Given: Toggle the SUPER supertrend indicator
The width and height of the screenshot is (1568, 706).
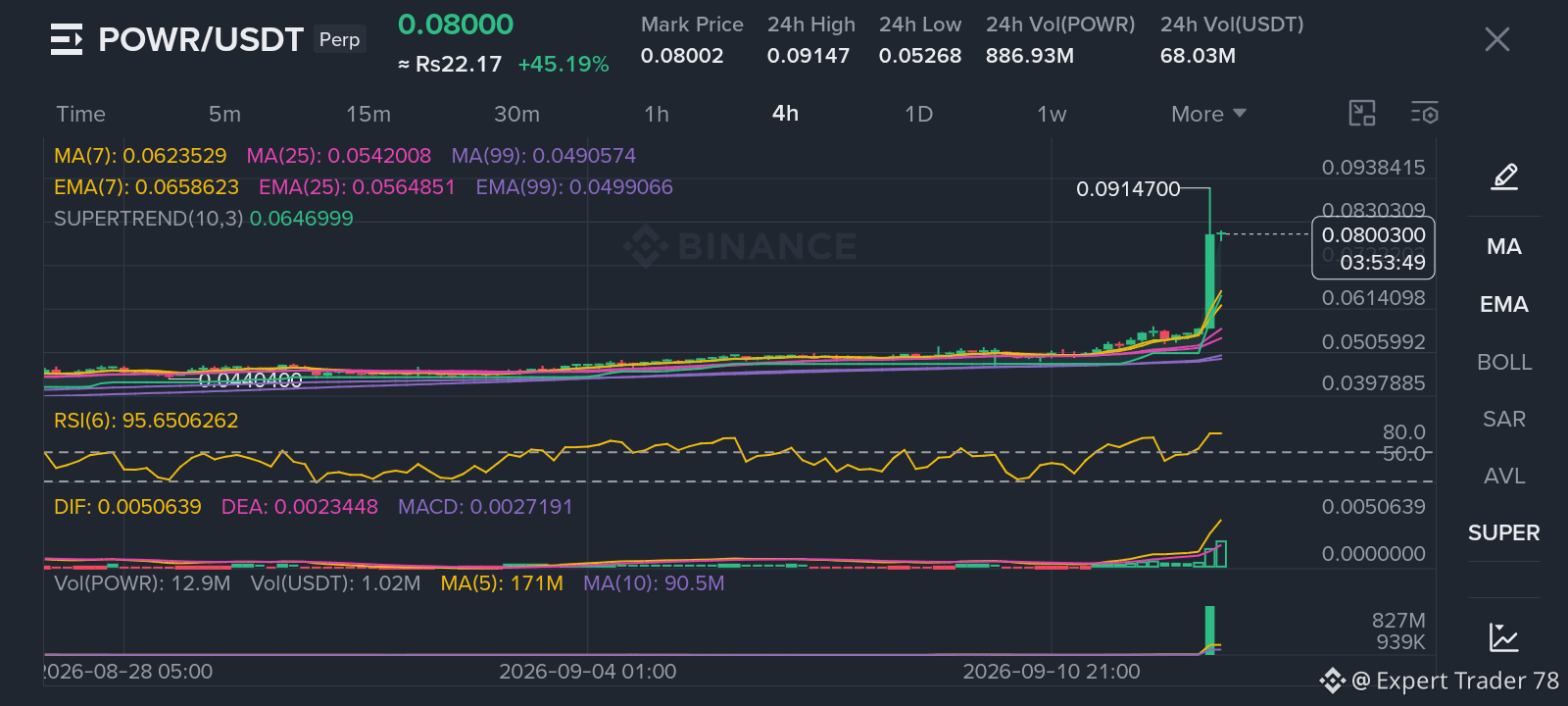Looking at the screenshot, I should (1504, 532).
